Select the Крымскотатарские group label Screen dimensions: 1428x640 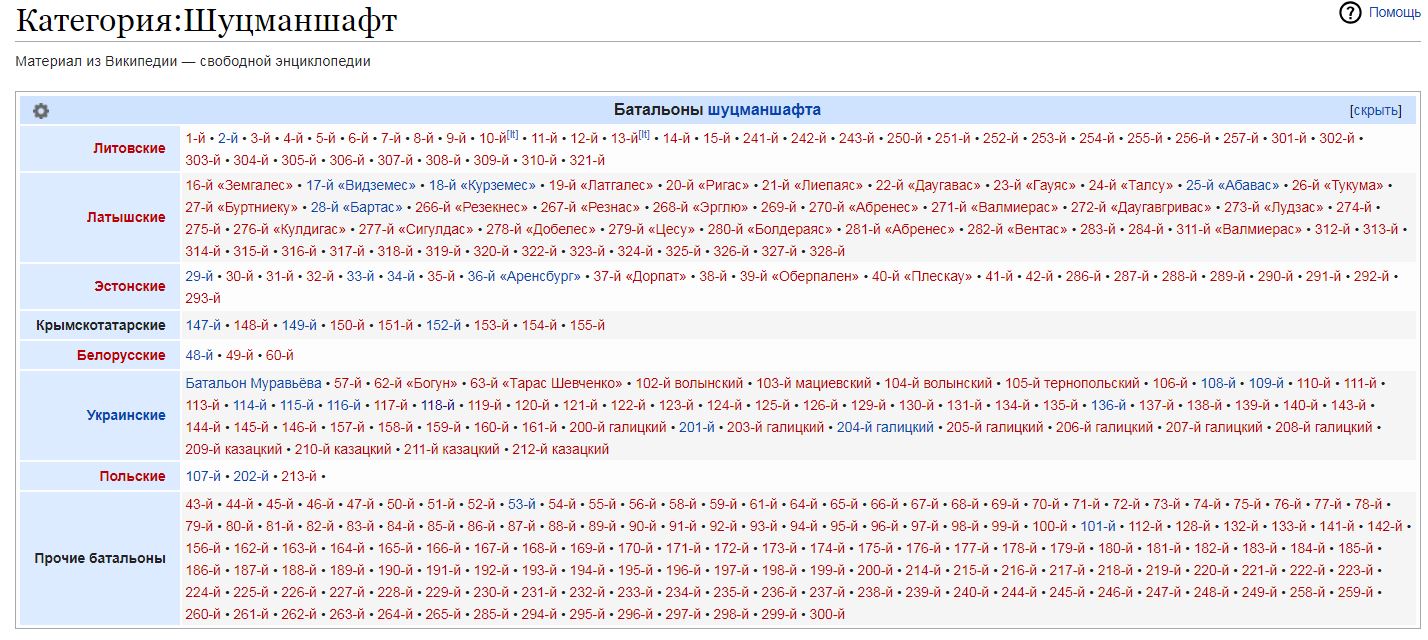click(101, 325)
